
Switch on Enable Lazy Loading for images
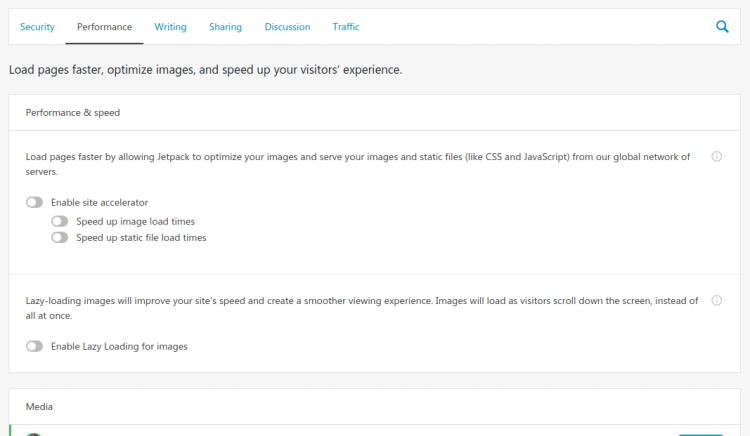34,346
